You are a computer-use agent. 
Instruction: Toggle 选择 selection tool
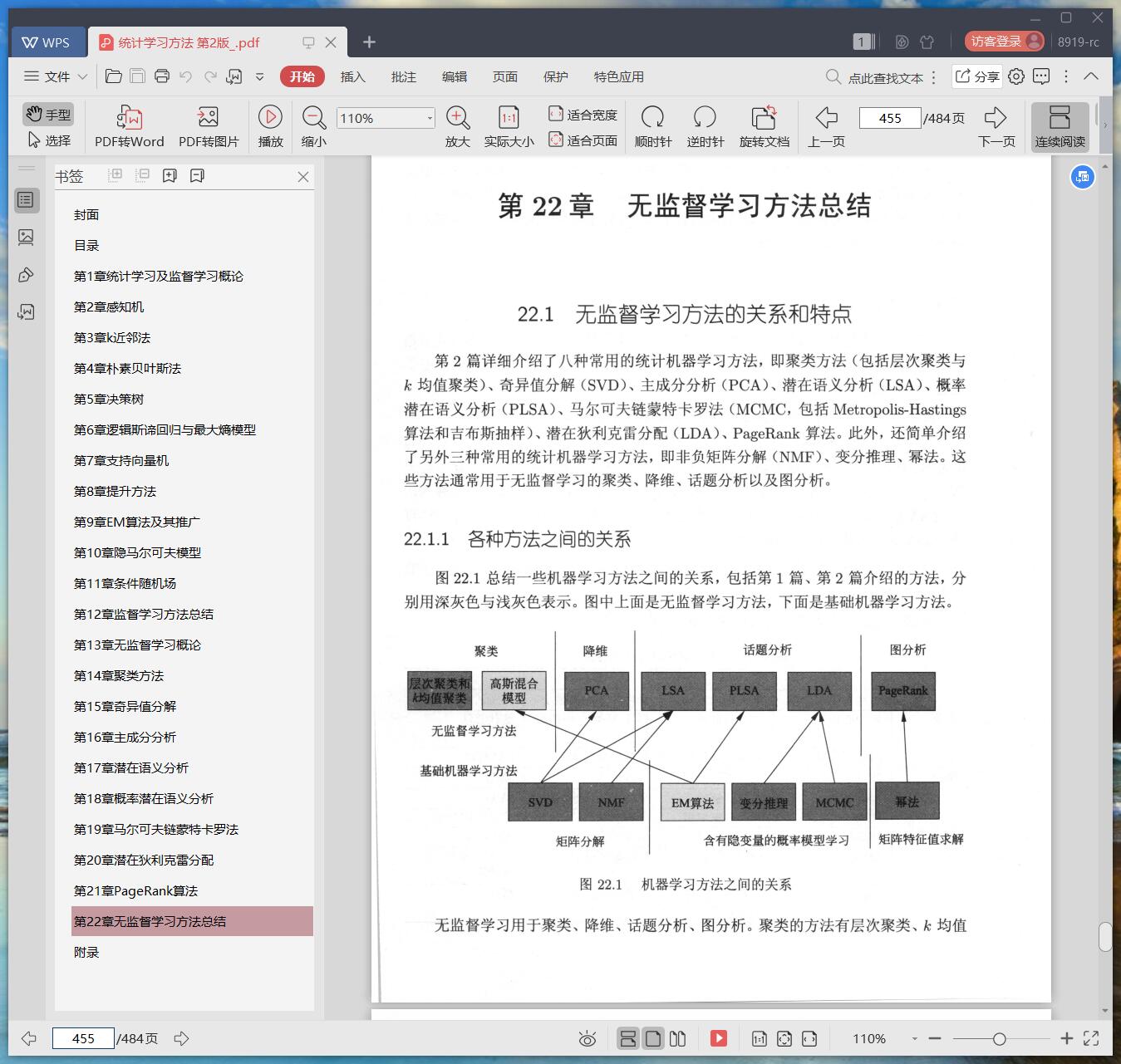(49, 140)
